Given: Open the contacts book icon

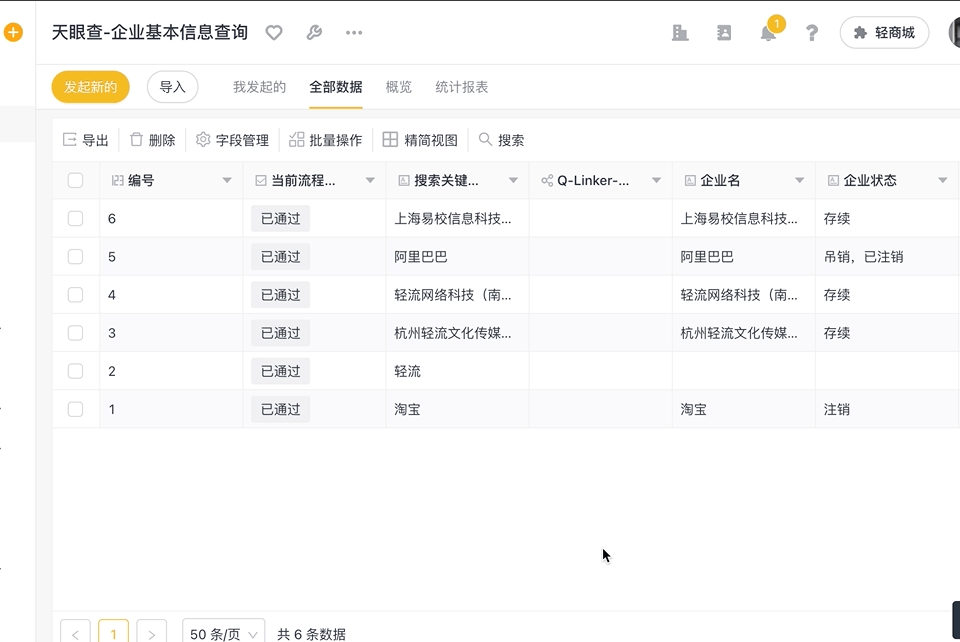Looking at the screenshot, I should (724, 32).
